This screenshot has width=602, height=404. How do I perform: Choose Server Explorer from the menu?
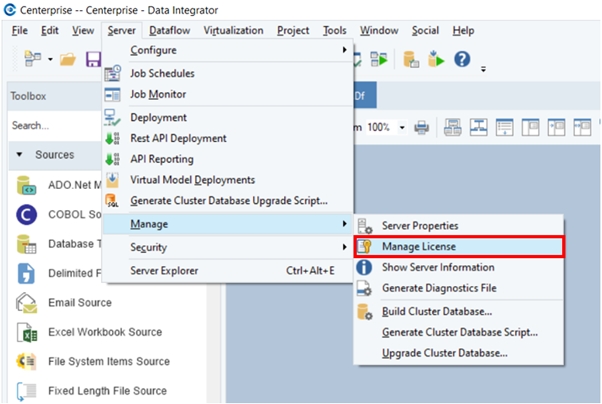tap(164, 271)
